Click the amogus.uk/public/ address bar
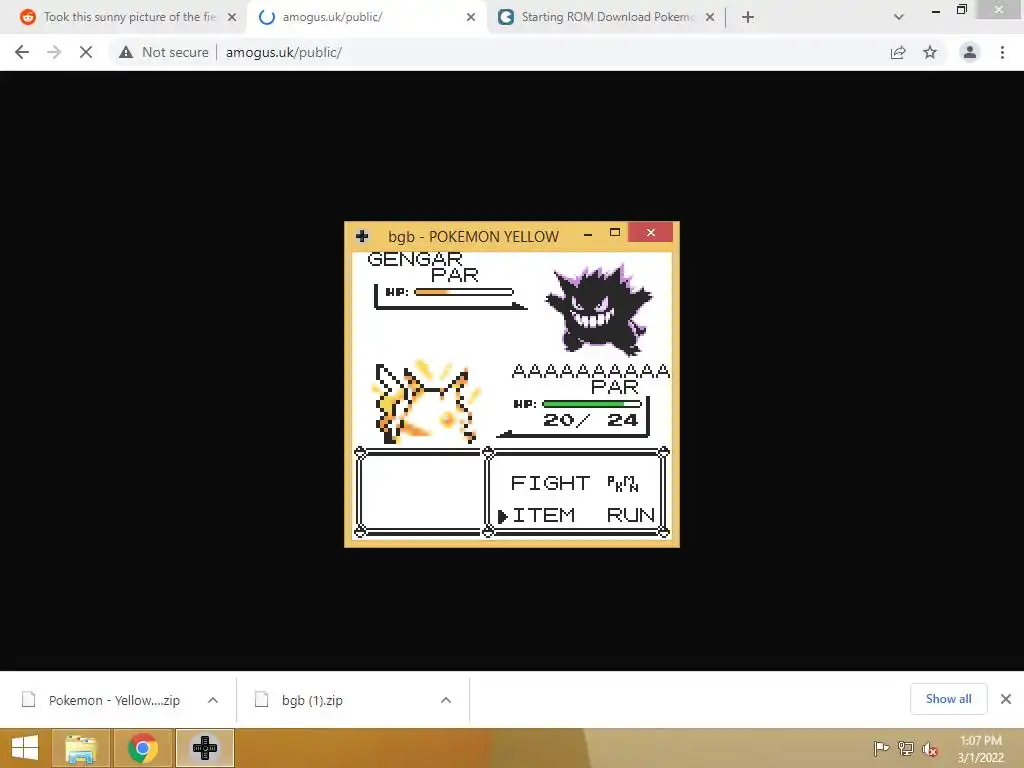1024x768 pixels. 284,52
